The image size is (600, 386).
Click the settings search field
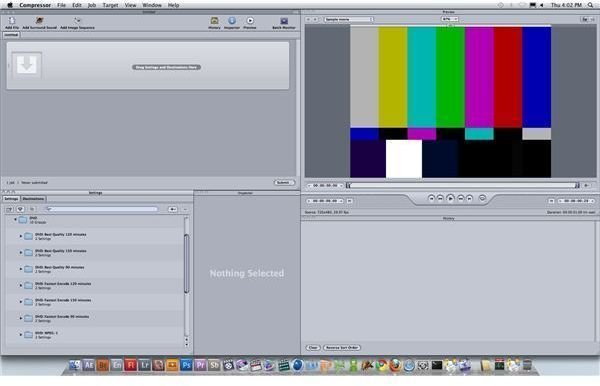coord(101,209)
